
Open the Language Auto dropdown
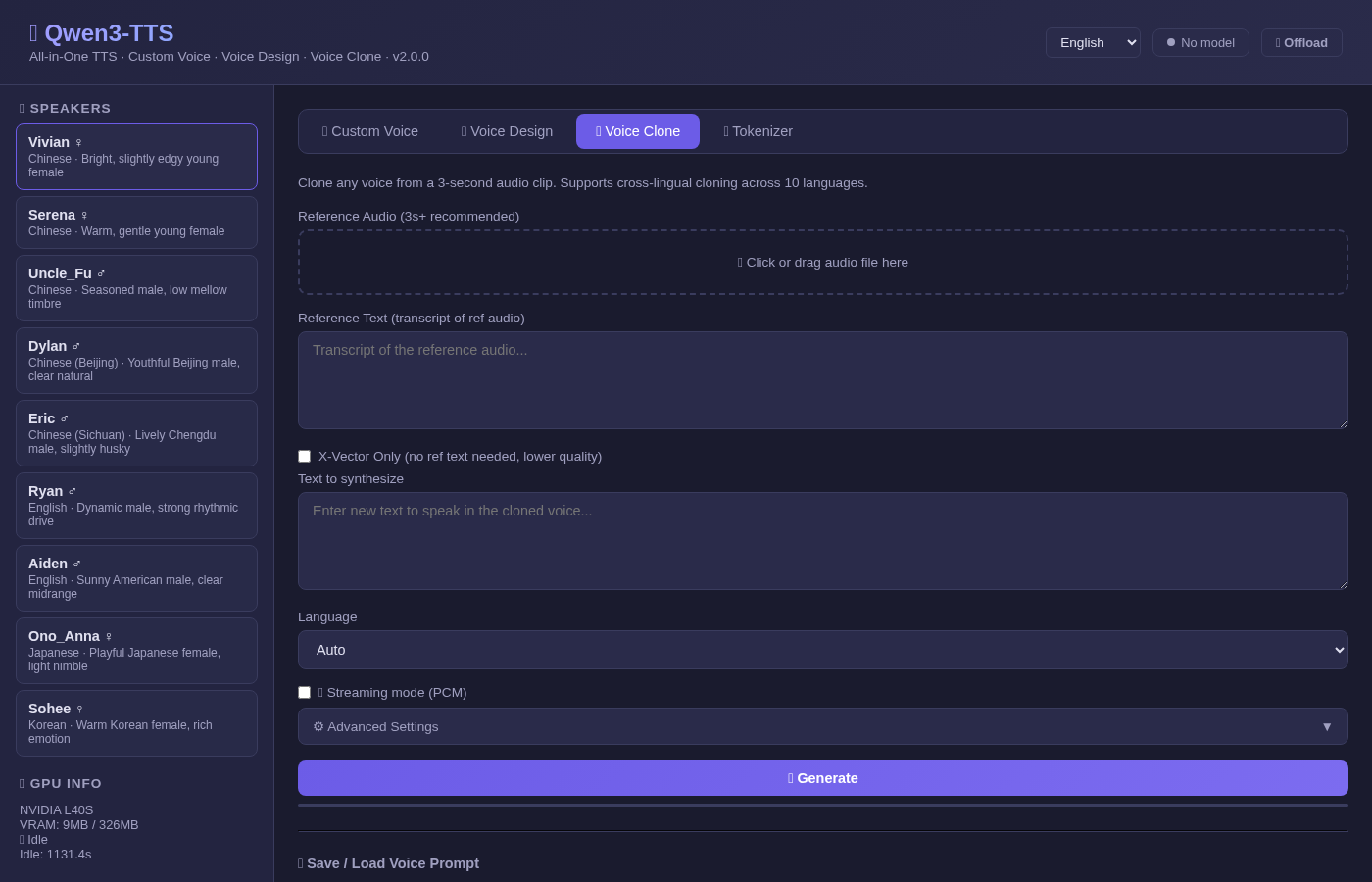823,650
